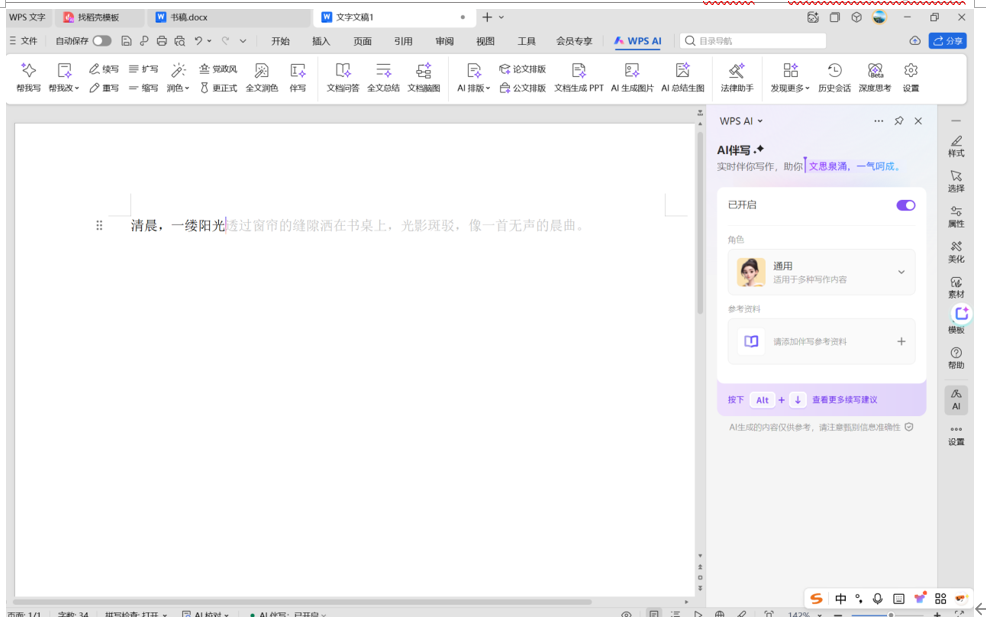Open the 法律助手 legal assistant
The height and width of the screenshot is (619, 986).
point(736,77)
